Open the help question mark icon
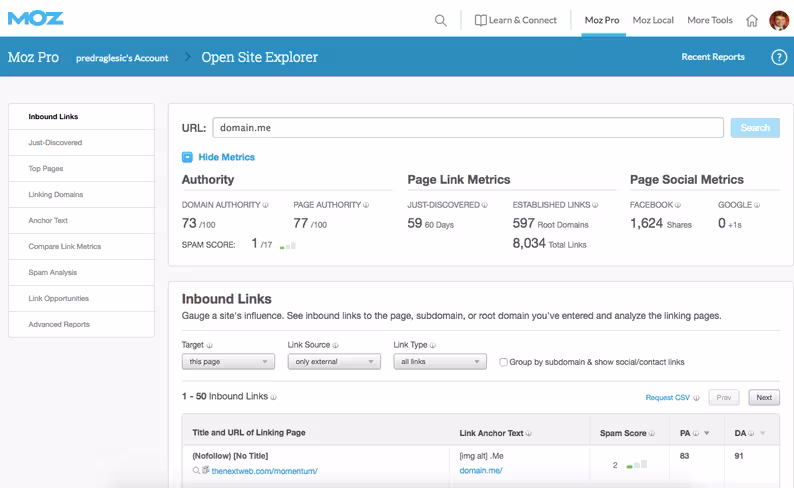The height and width of the screenshot is (488, 794). pyautogui.click(x=779, y=57)
